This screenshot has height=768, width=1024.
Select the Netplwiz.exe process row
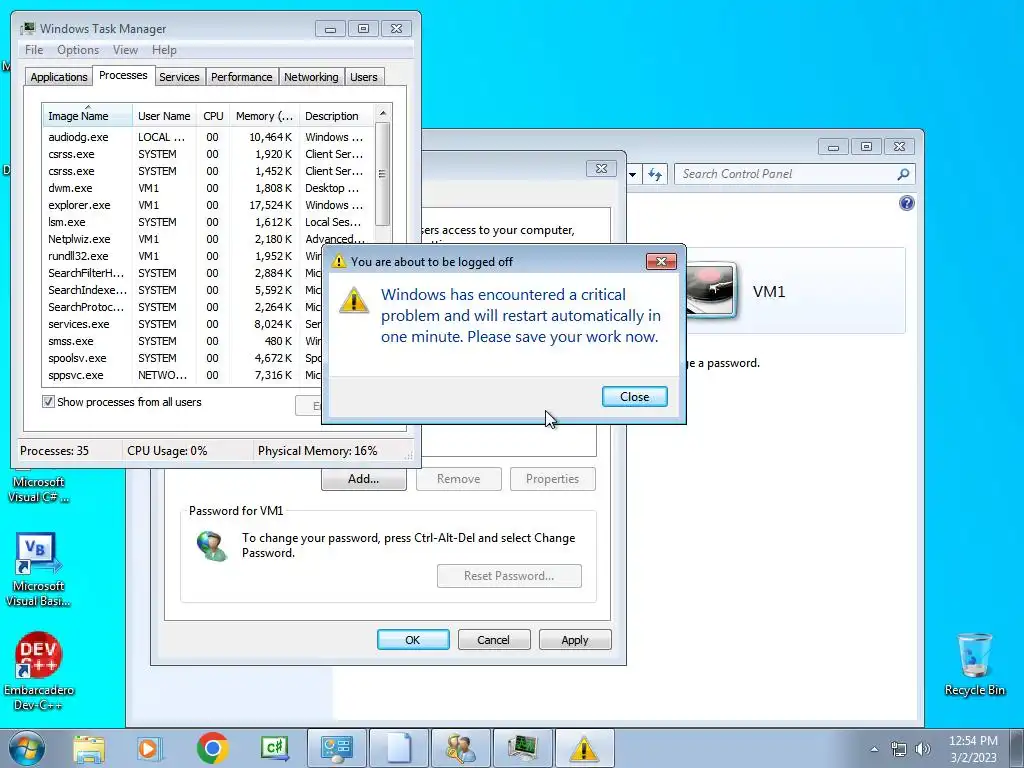208,239
